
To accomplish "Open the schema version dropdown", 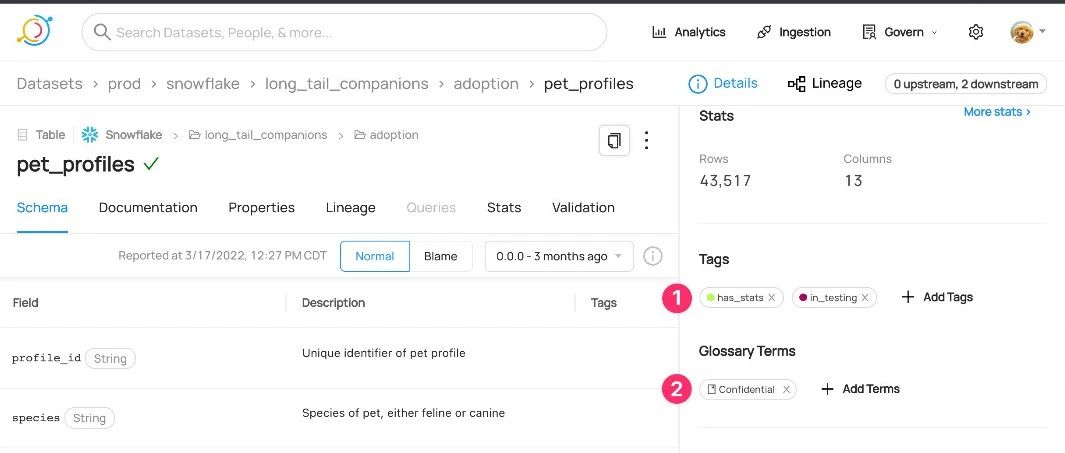I will [x=559, y=256].
